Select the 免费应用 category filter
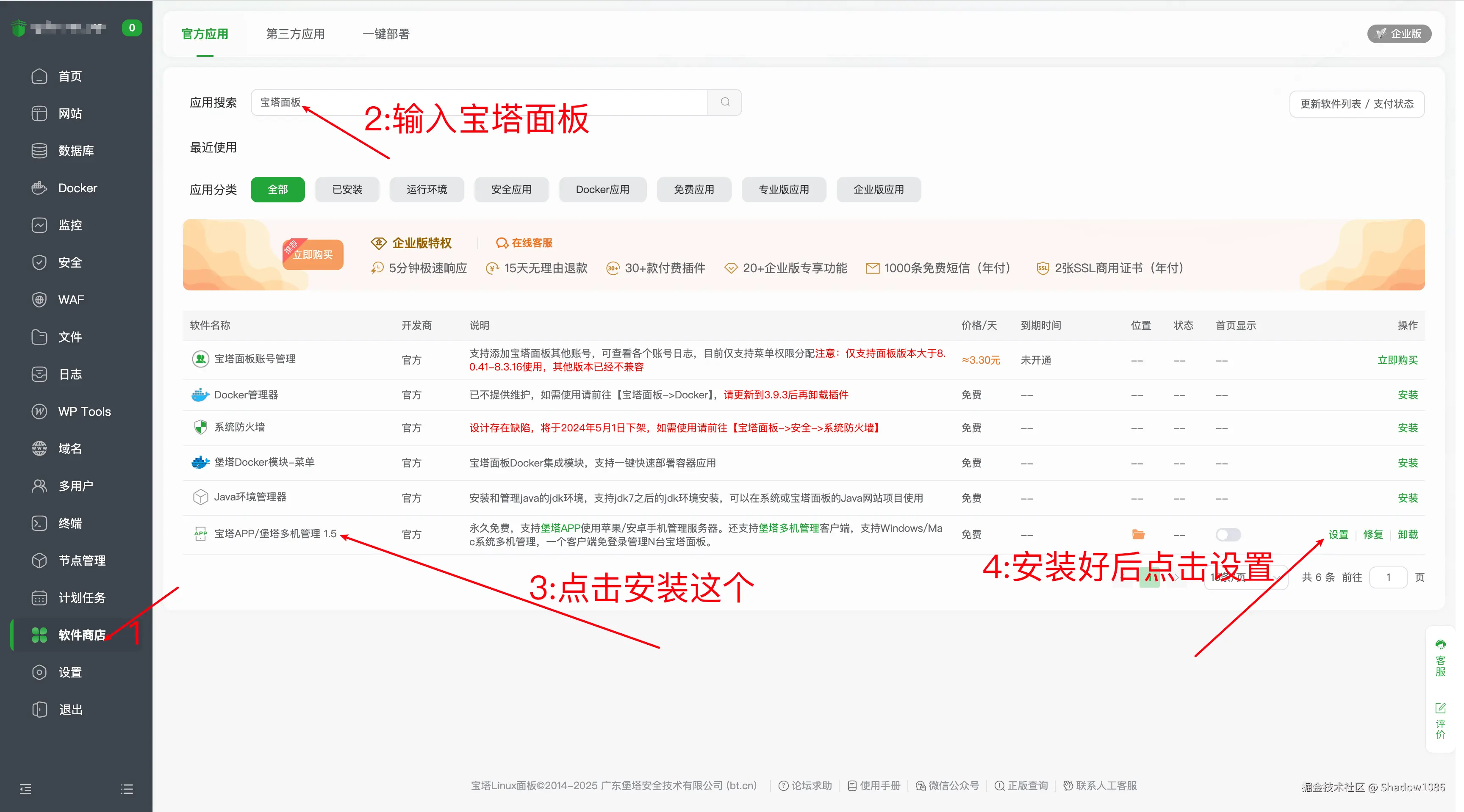Viewport: 1464px width, 812px height. [693, 190]
